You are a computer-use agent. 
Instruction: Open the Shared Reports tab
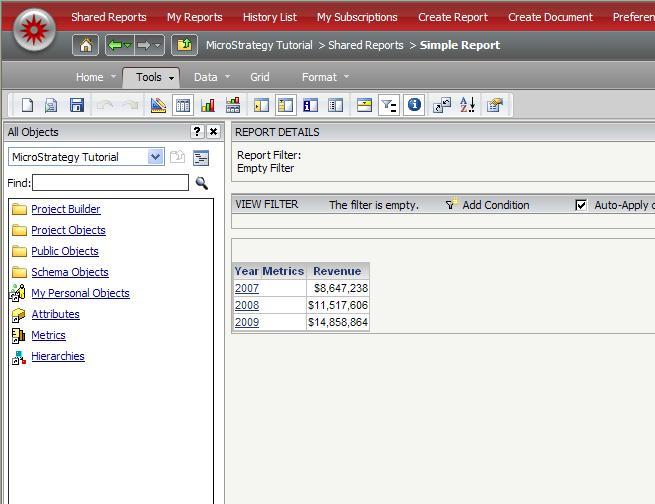tap(109, 17)
